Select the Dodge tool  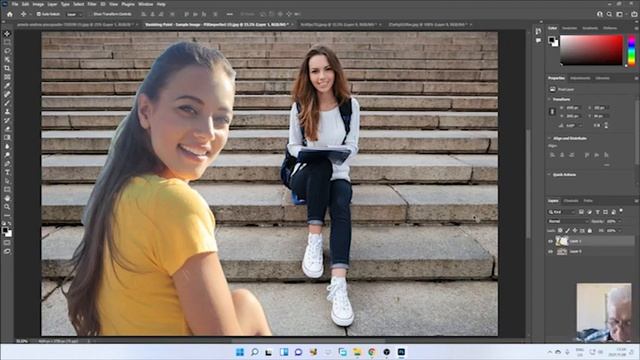(x=7, y=155)
